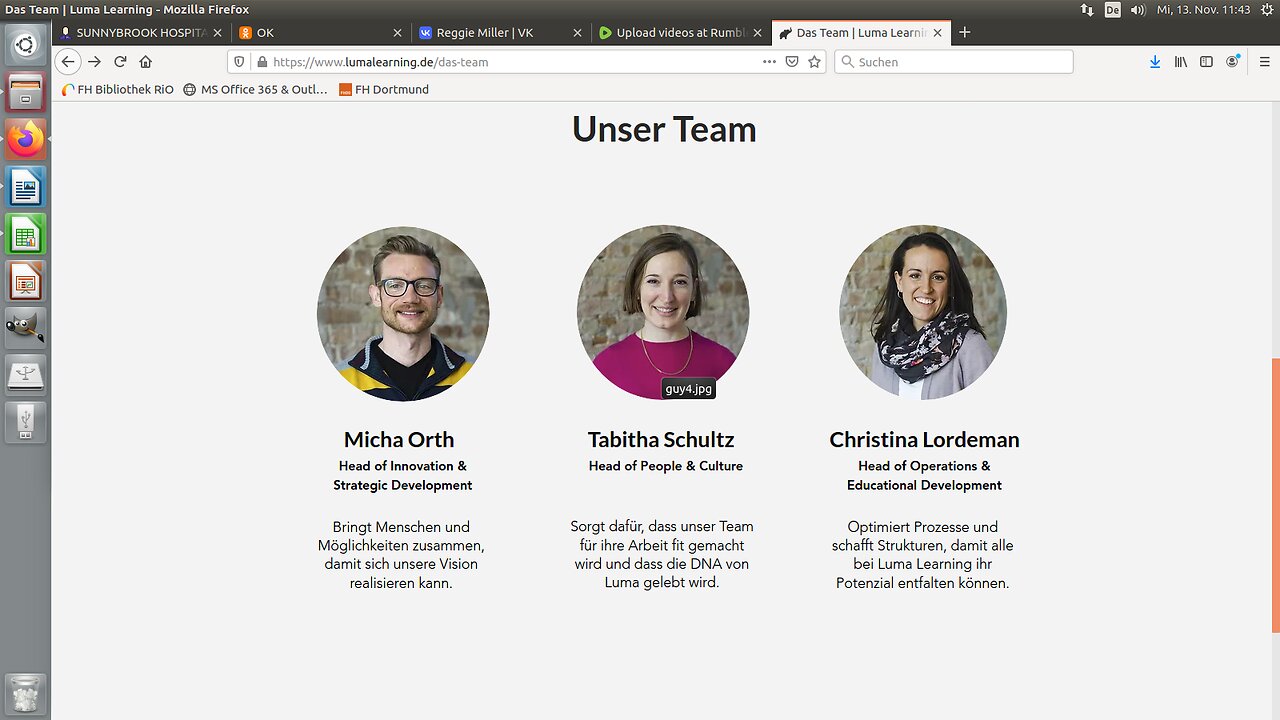Open the Library bookshelf icon
The image size is (1280, 720).
(1181, 62)
